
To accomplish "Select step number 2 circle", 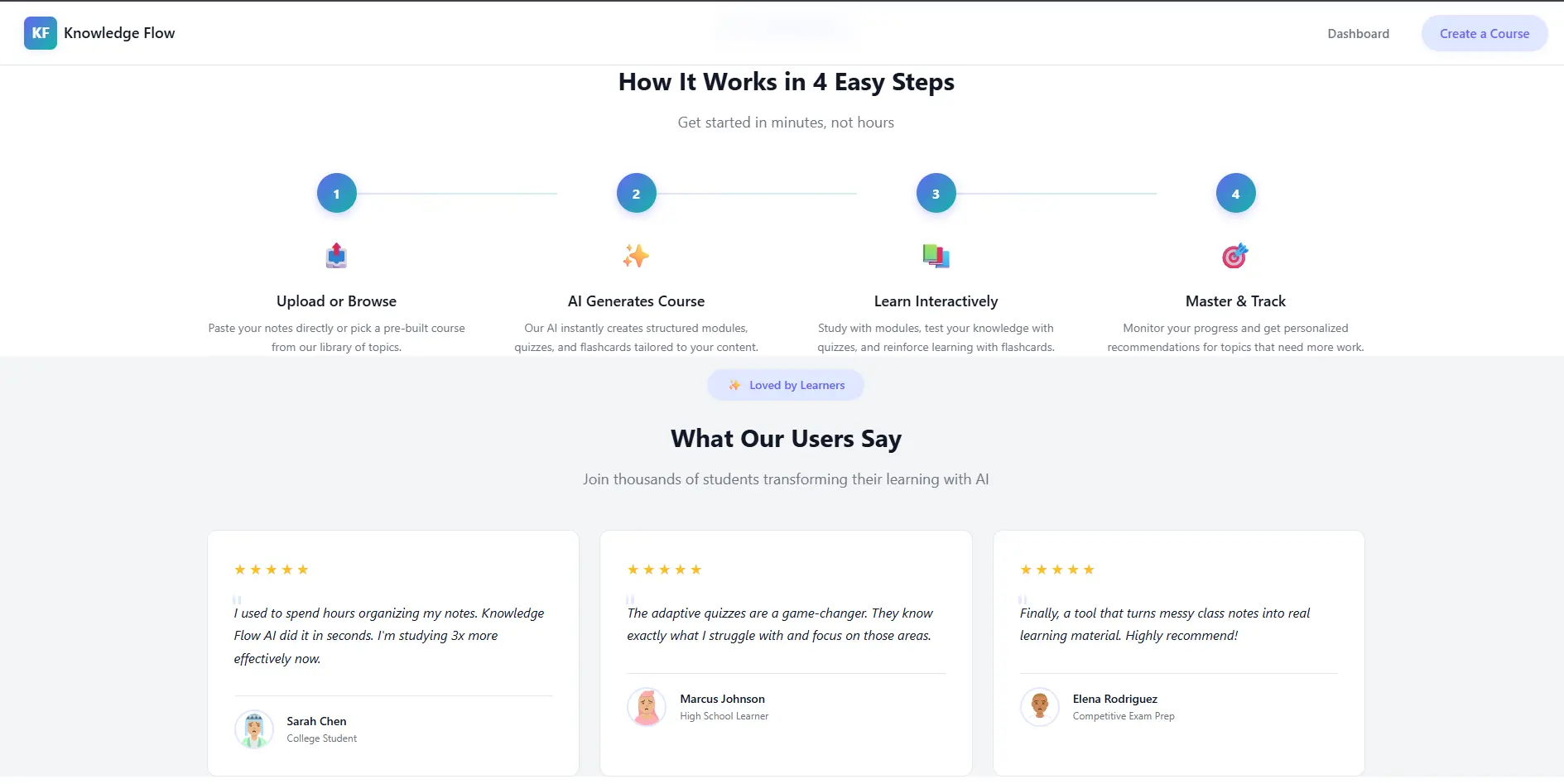I will pyautogui.click(x=636, y=193).
